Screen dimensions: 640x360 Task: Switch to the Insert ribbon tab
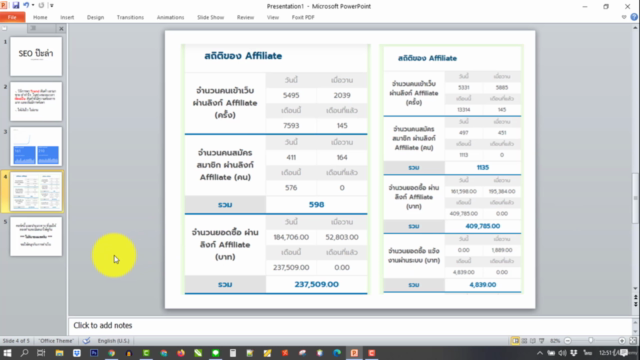click(67, 17)
